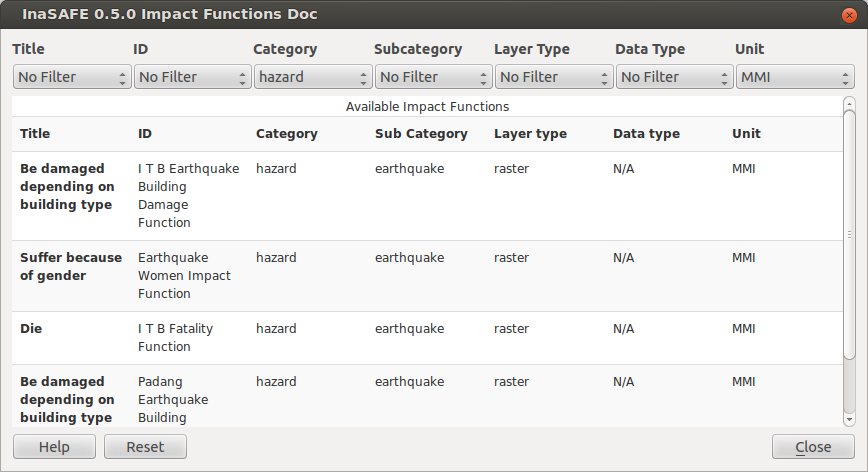868x472 pixels.
Task: Click the Reset button
Action: (145, 447)
